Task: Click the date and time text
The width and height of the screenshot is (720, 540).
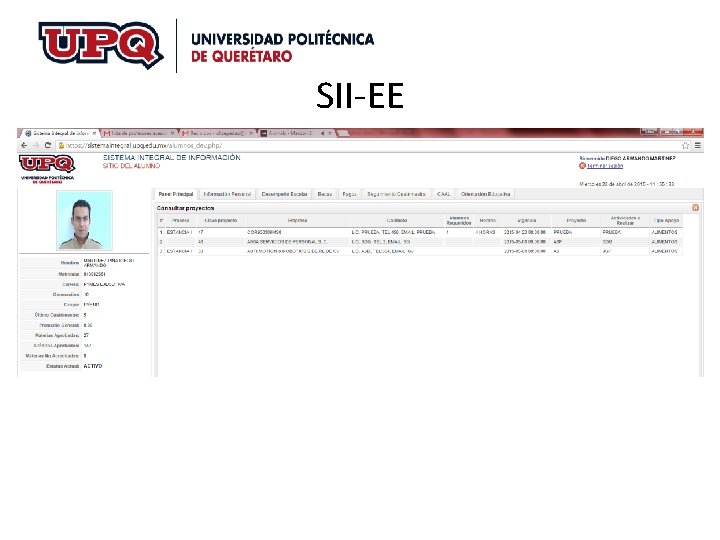Action: 626,184
